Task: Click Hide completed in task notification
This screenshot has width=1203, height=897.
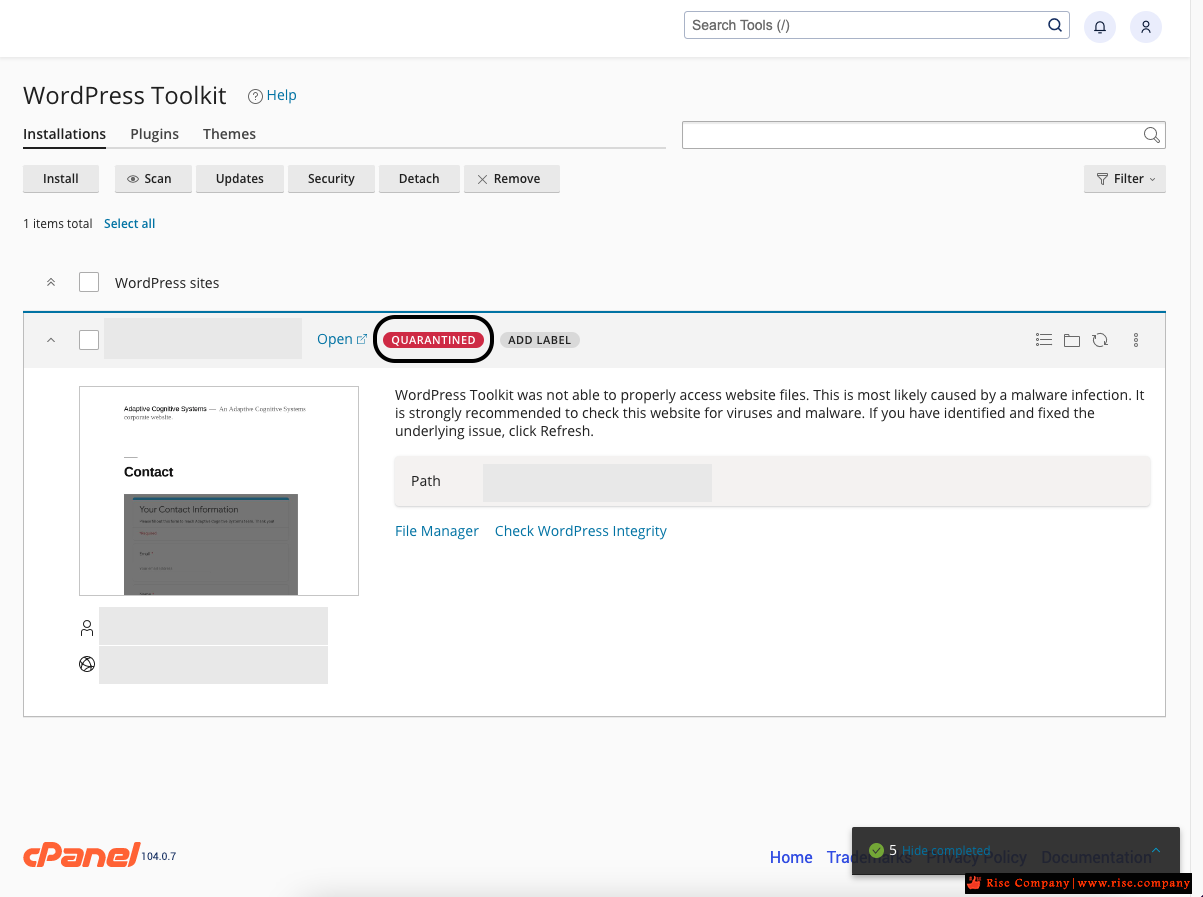Action: coord(946,850)
